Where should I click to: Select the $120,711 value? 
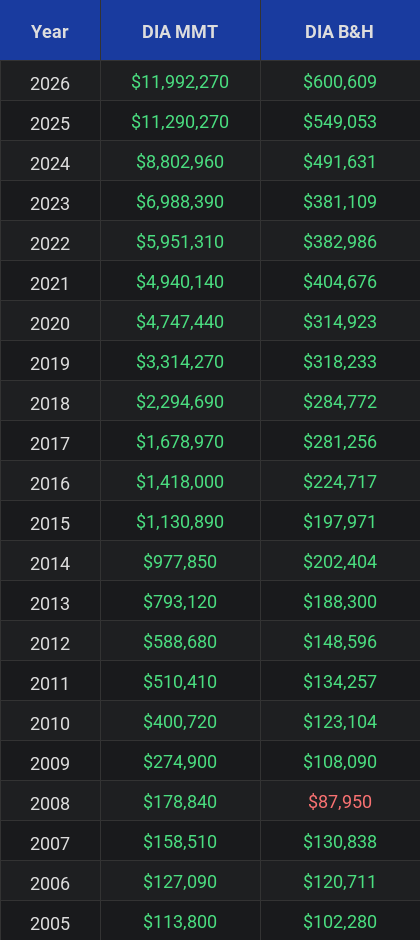[340, 882]
